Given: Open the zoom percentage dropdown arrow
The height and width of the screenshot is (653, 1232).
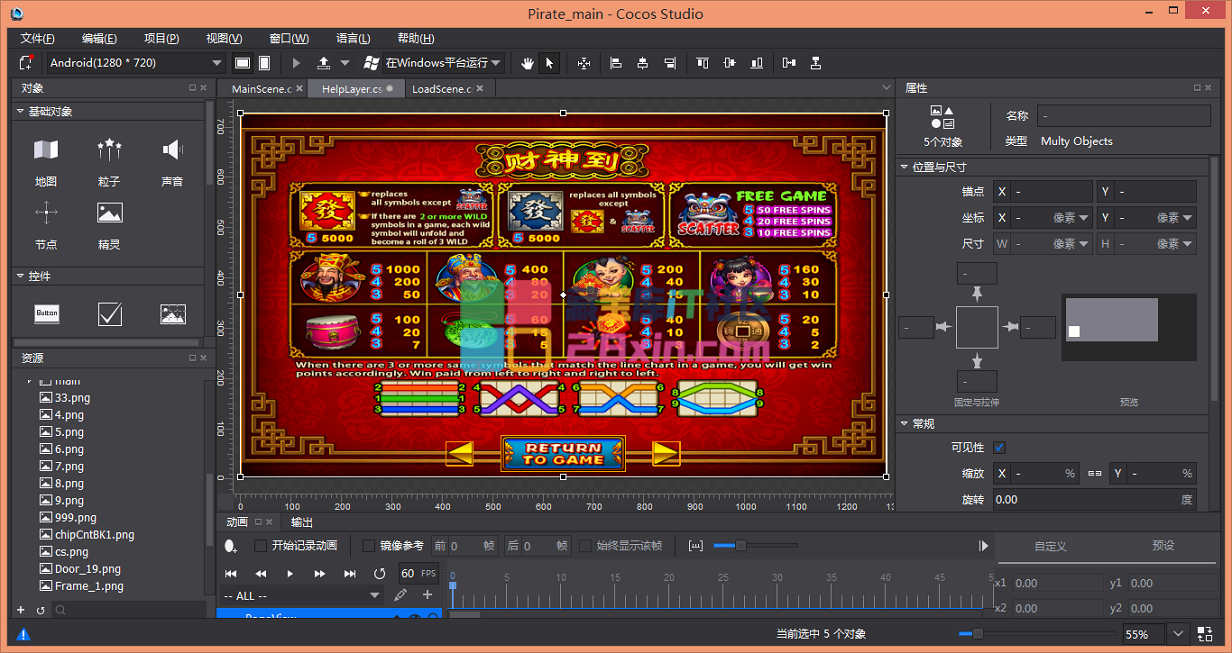Looking at the screenshot, I should 1179,634.
